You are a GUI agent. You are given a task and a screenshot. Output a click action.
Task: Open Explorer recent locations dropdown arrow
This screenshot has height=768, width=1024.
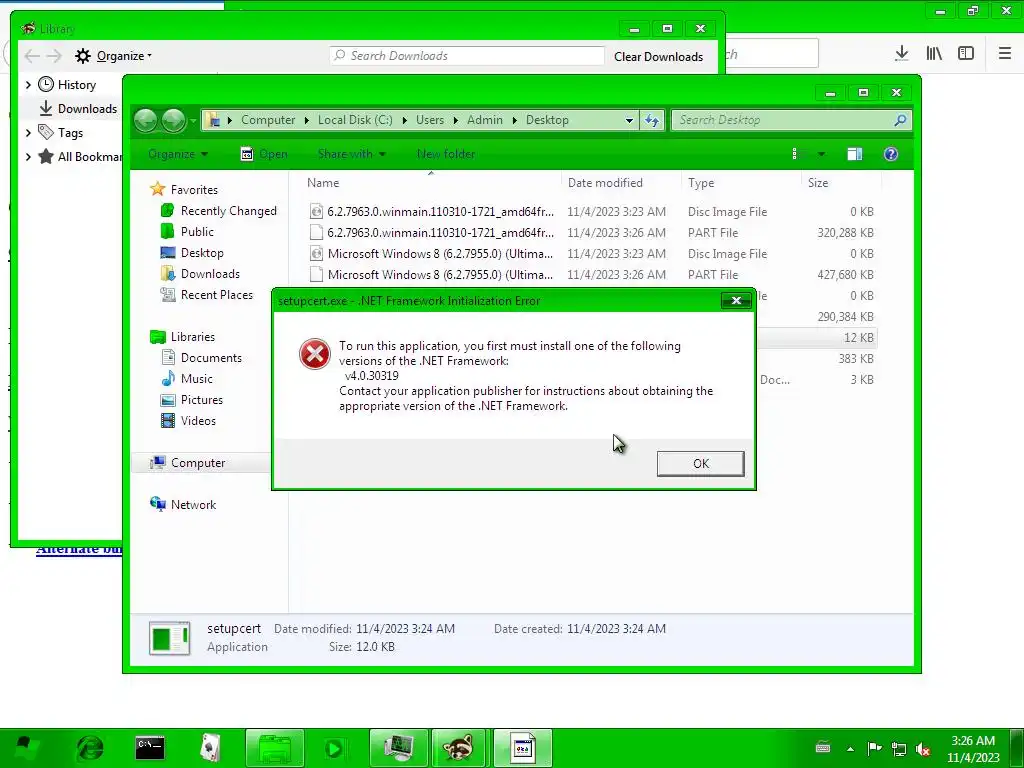(x=193, y=121)
